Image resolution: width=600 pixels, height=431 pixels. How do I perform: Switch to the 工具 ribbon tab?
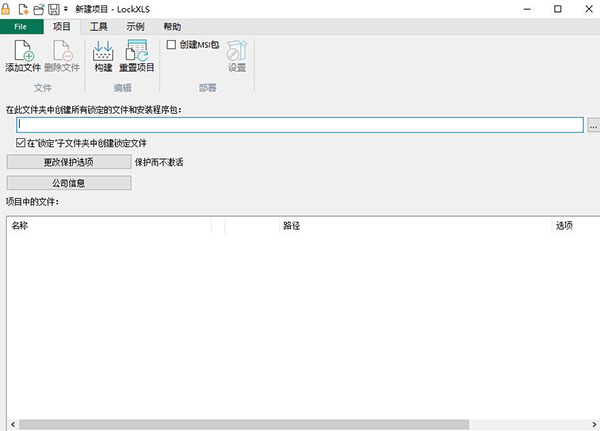[98, 26]
